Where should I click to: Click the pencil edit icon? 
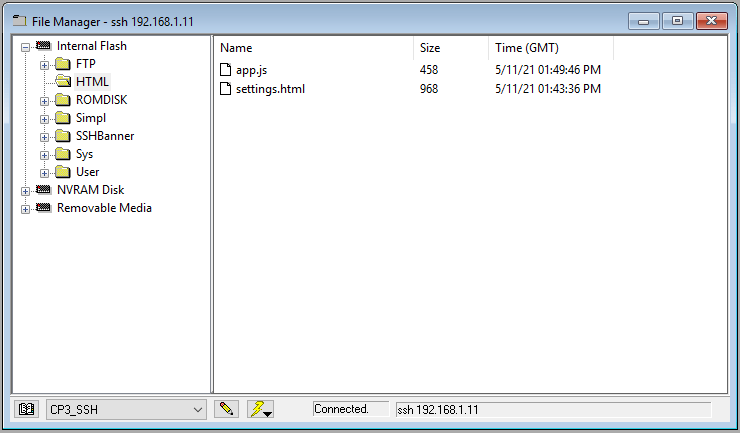click(226, 409)
